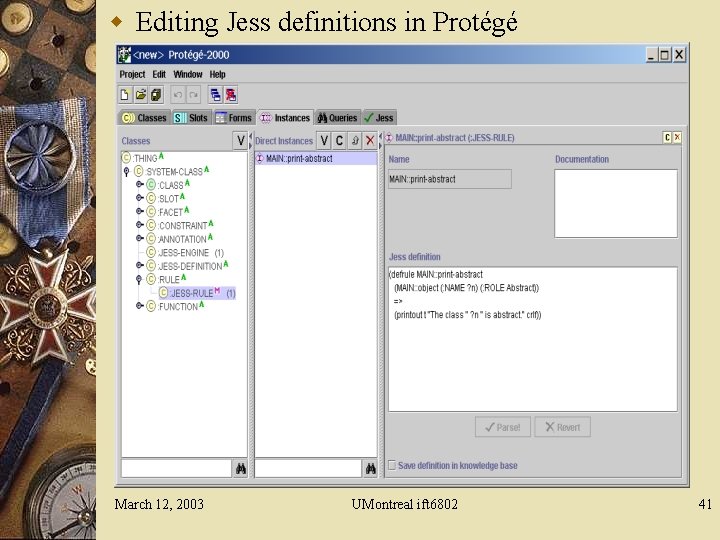Switch to the Queries tab
Image resolution: width=720 pixels, height=540 pixels.
[338, 118]
